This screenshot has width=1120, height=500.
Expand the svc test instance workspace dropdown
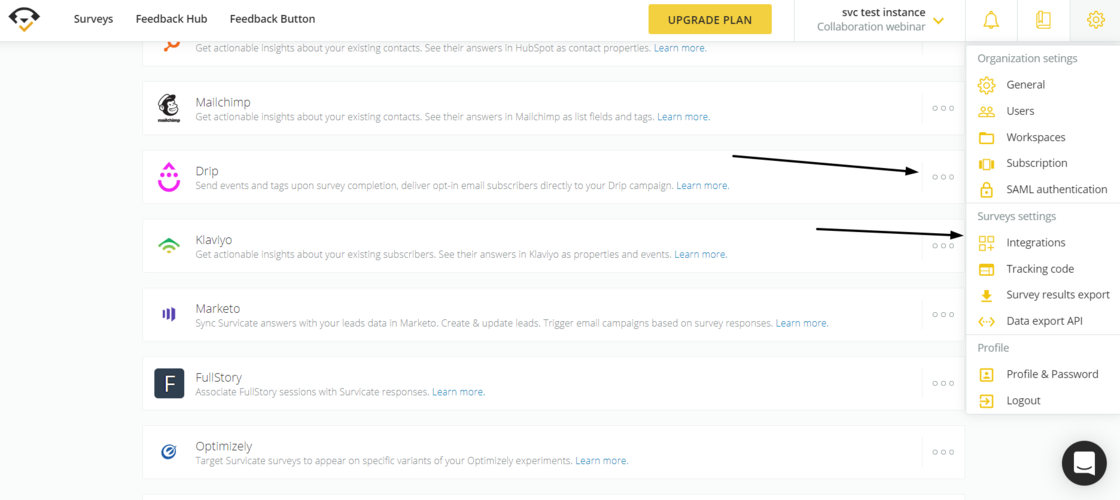[938, 20]
